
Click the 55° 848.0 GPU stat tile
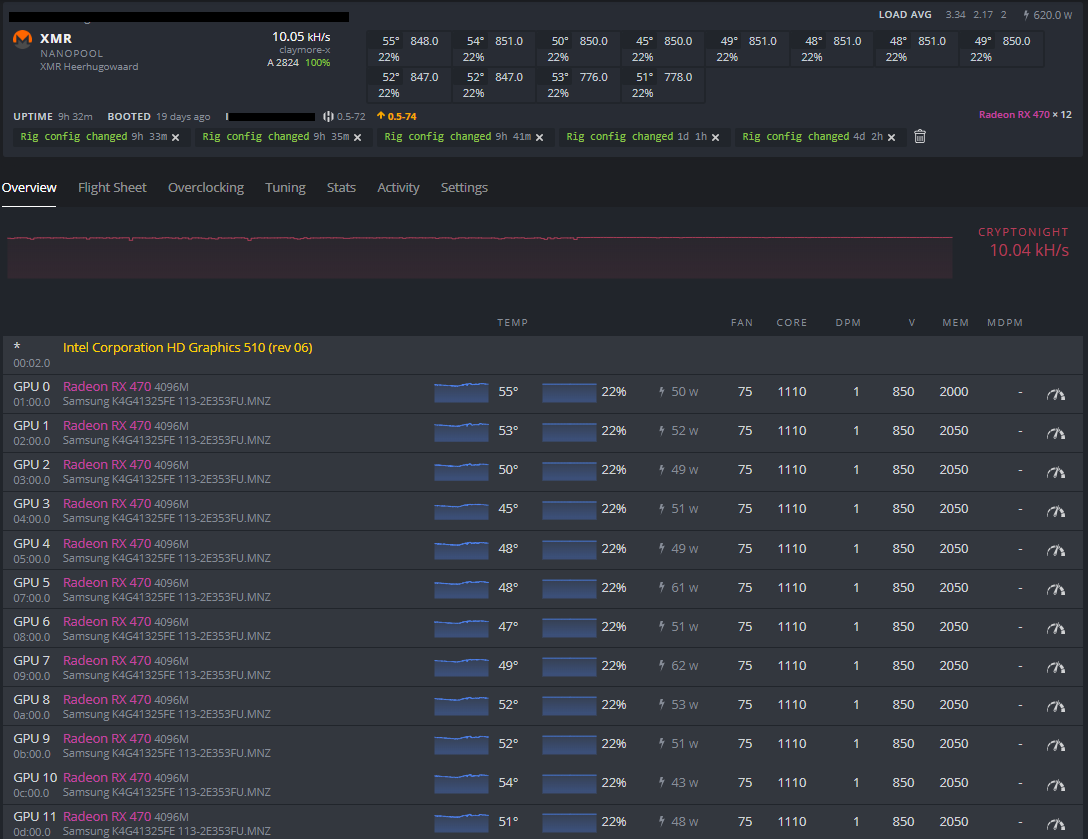[x=409, y=49]
